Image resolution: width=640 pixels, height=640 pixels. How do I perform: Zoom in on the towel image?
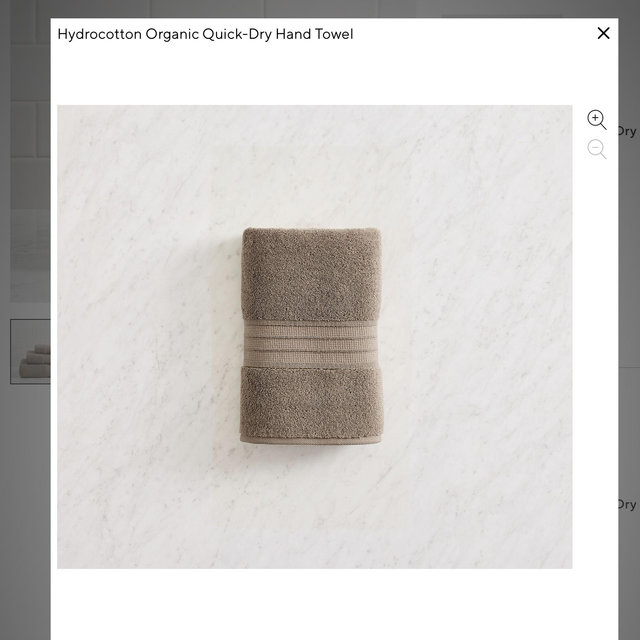(596, 120)
